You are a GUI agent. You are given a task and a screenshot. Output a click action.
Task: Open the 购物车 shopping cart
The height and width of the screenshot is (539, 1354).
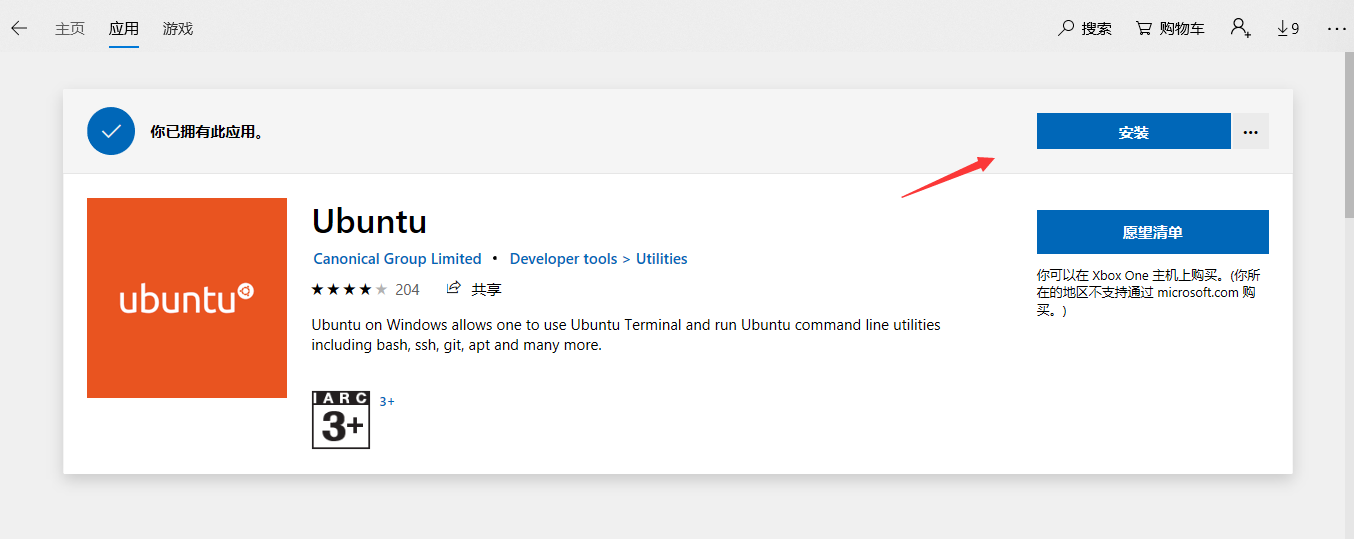click(x=1170, y=28)
